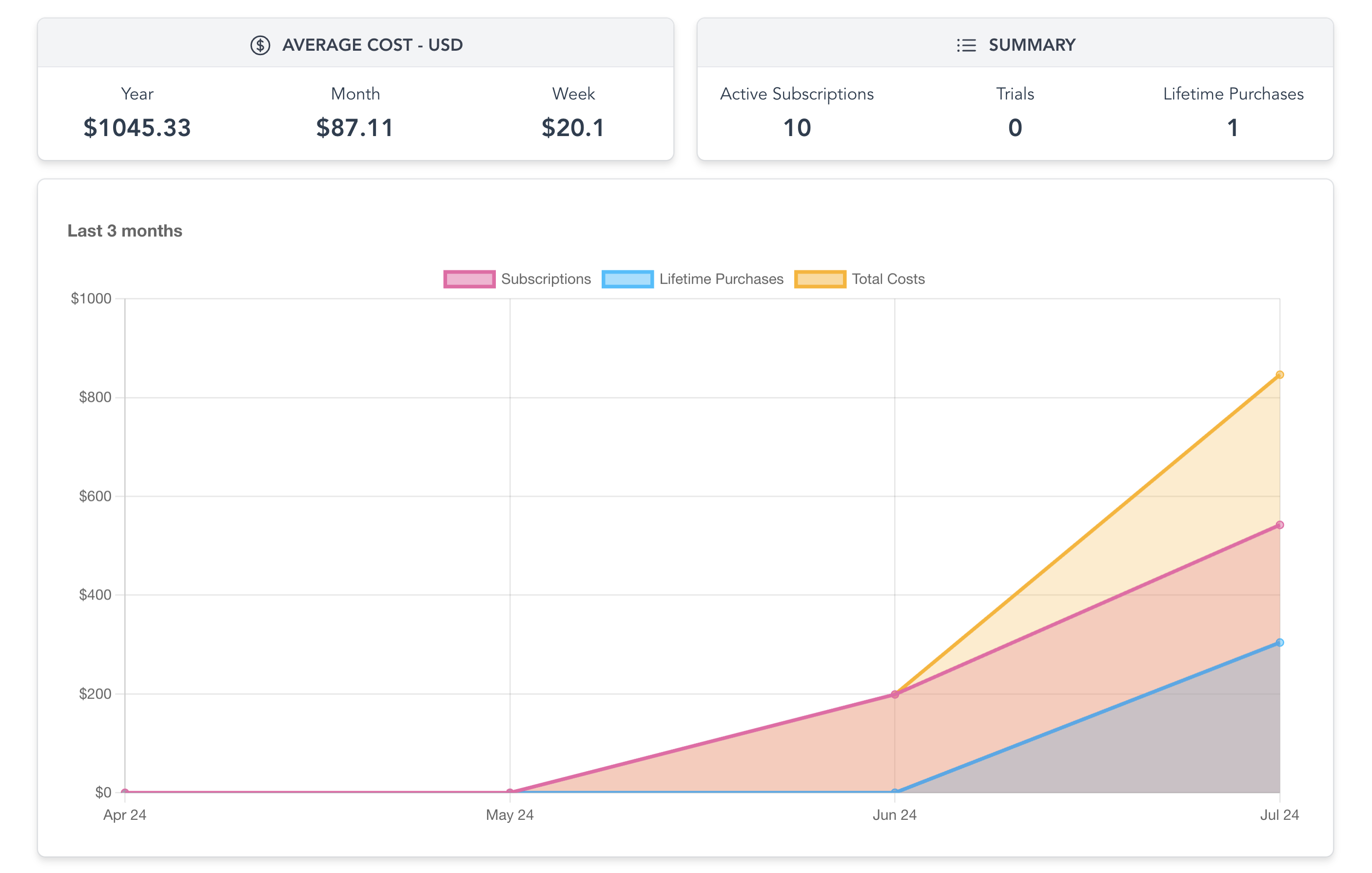Click the Trials count 0
The width and height of the screenshot is (1372, 873).
1015,128
